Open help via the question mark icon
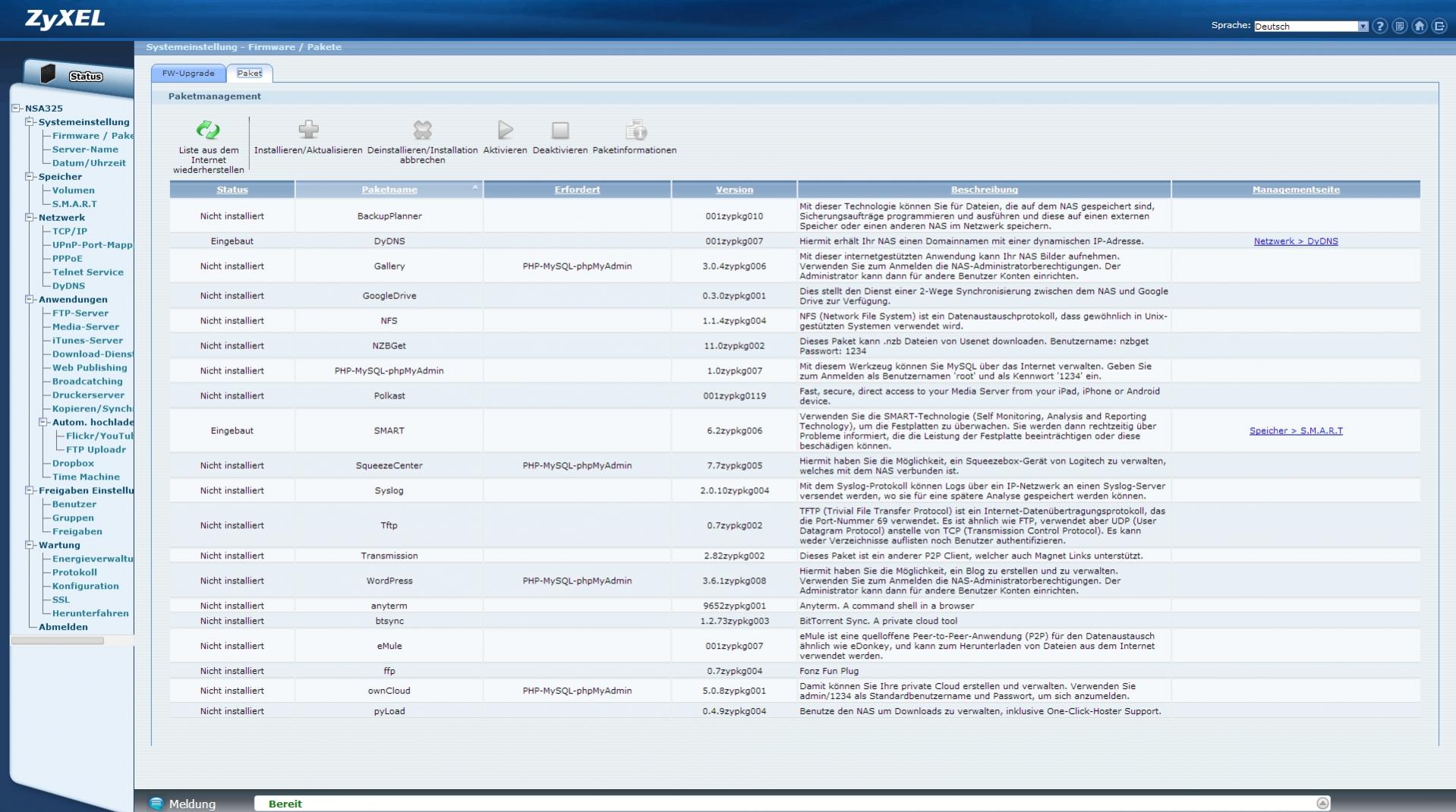 click(x=1380, y=26)
